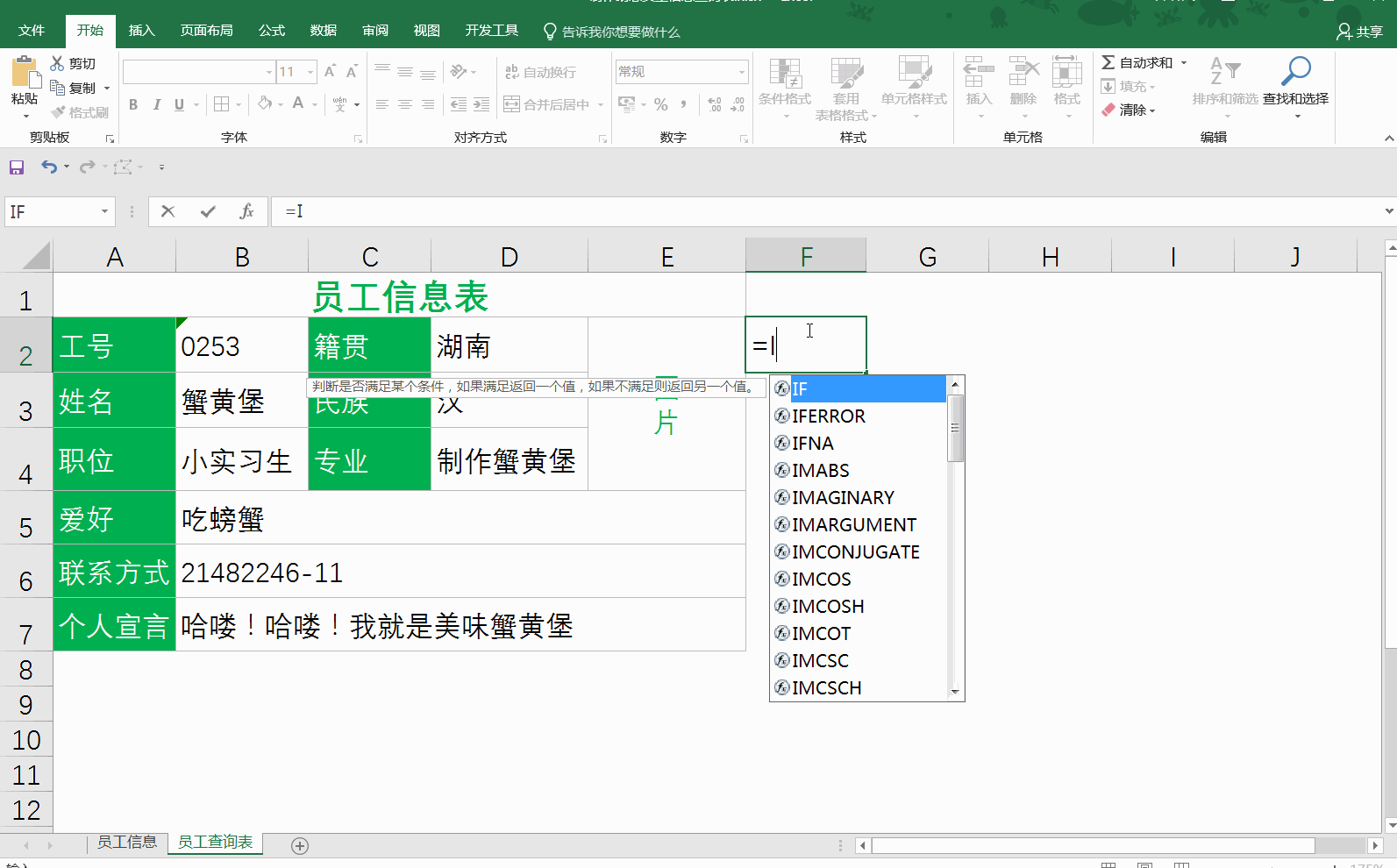The width and height of the screenshot is (1397, 868).
Task: Collapse the ribbon with chevron
Action: [x=1389, y=139]
